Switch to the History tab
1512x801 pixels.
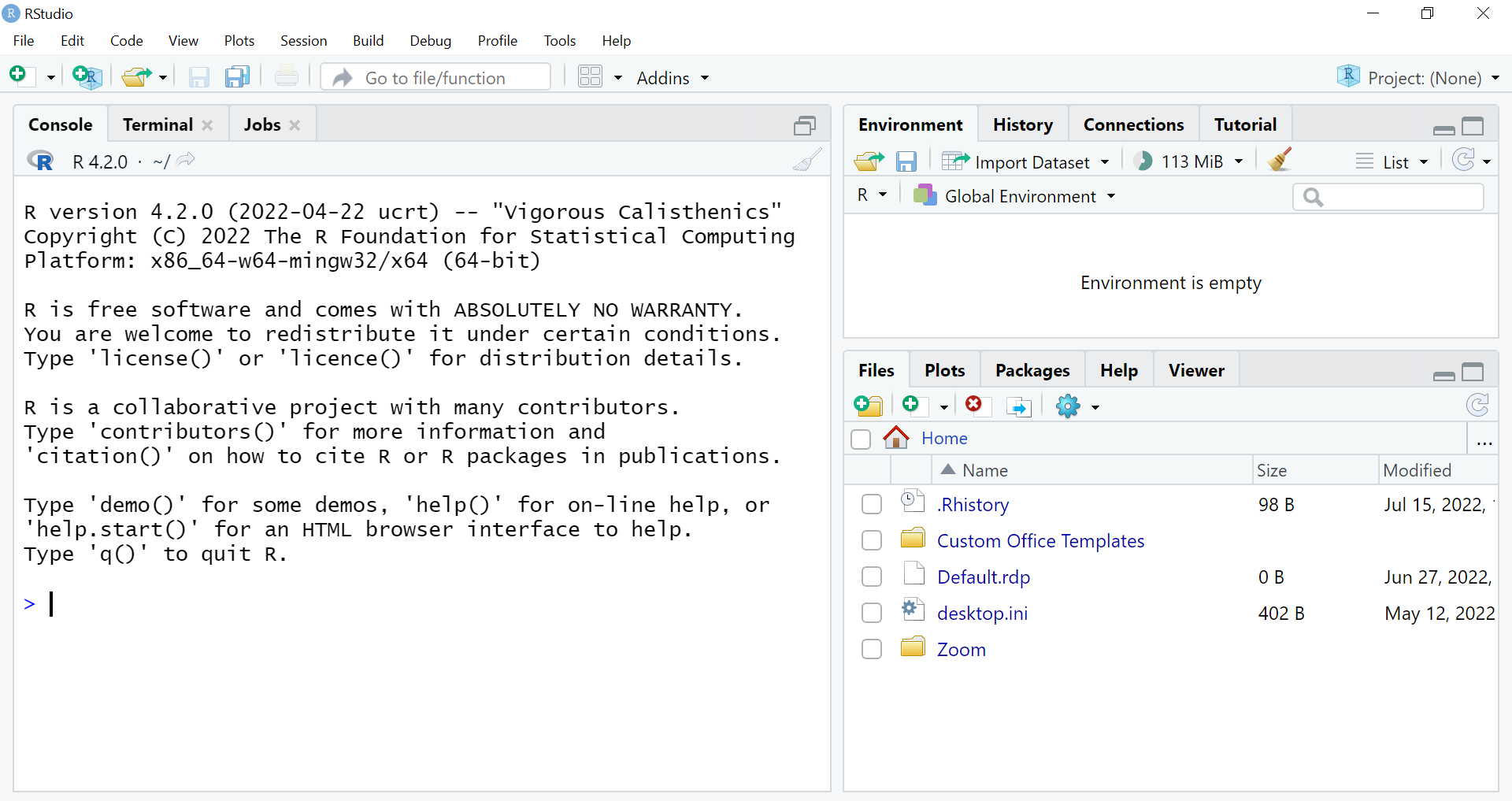coord(1022,124)
